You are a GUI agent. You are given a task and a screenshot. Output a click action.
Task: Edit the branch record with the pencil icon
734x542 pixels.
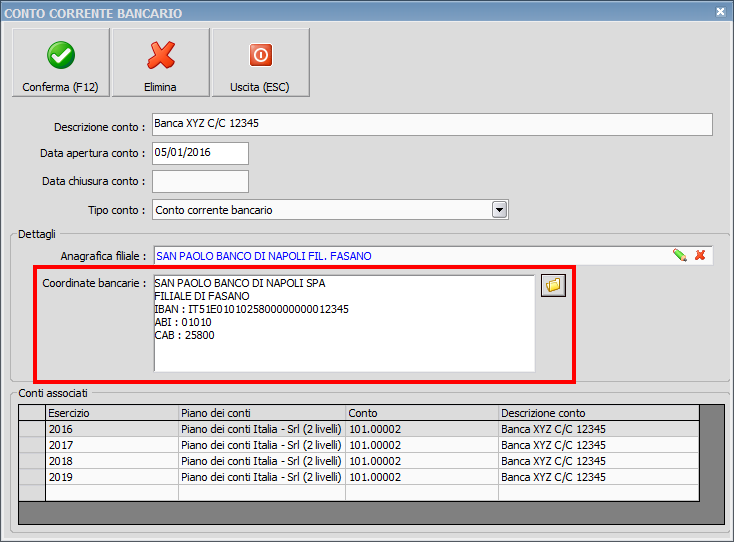[x=680, y=255]
